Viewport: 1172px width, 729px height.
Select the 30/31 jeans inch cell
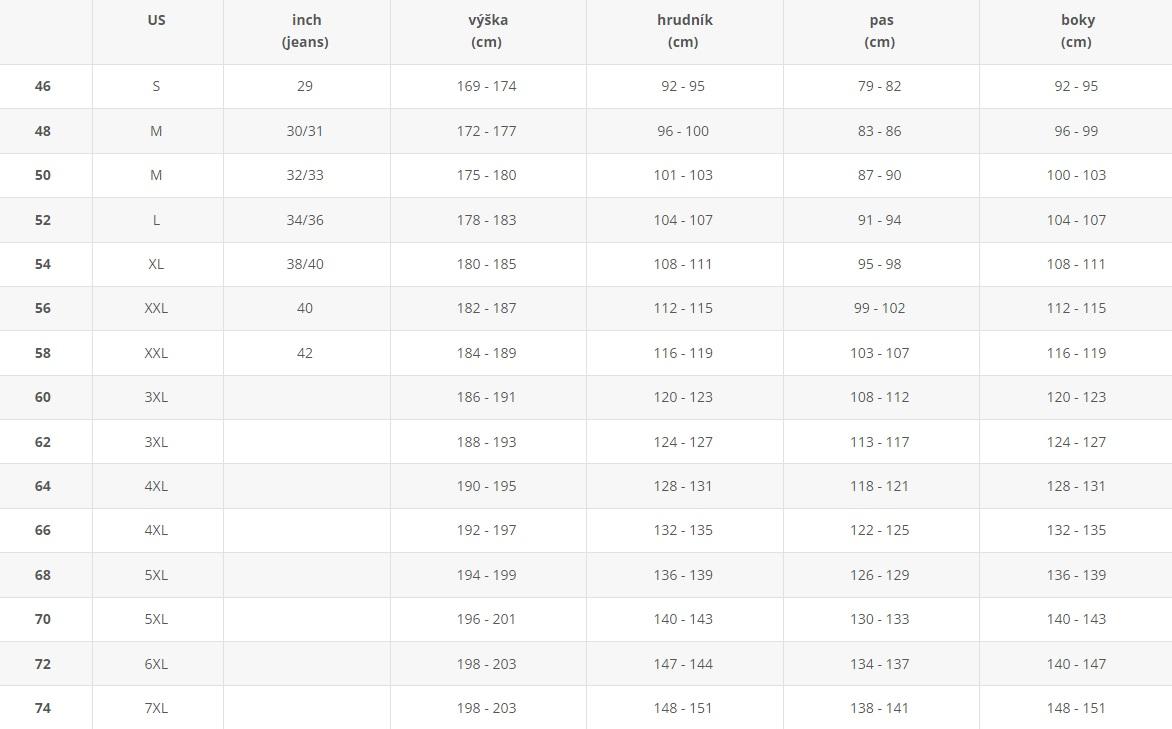point(305,131)
